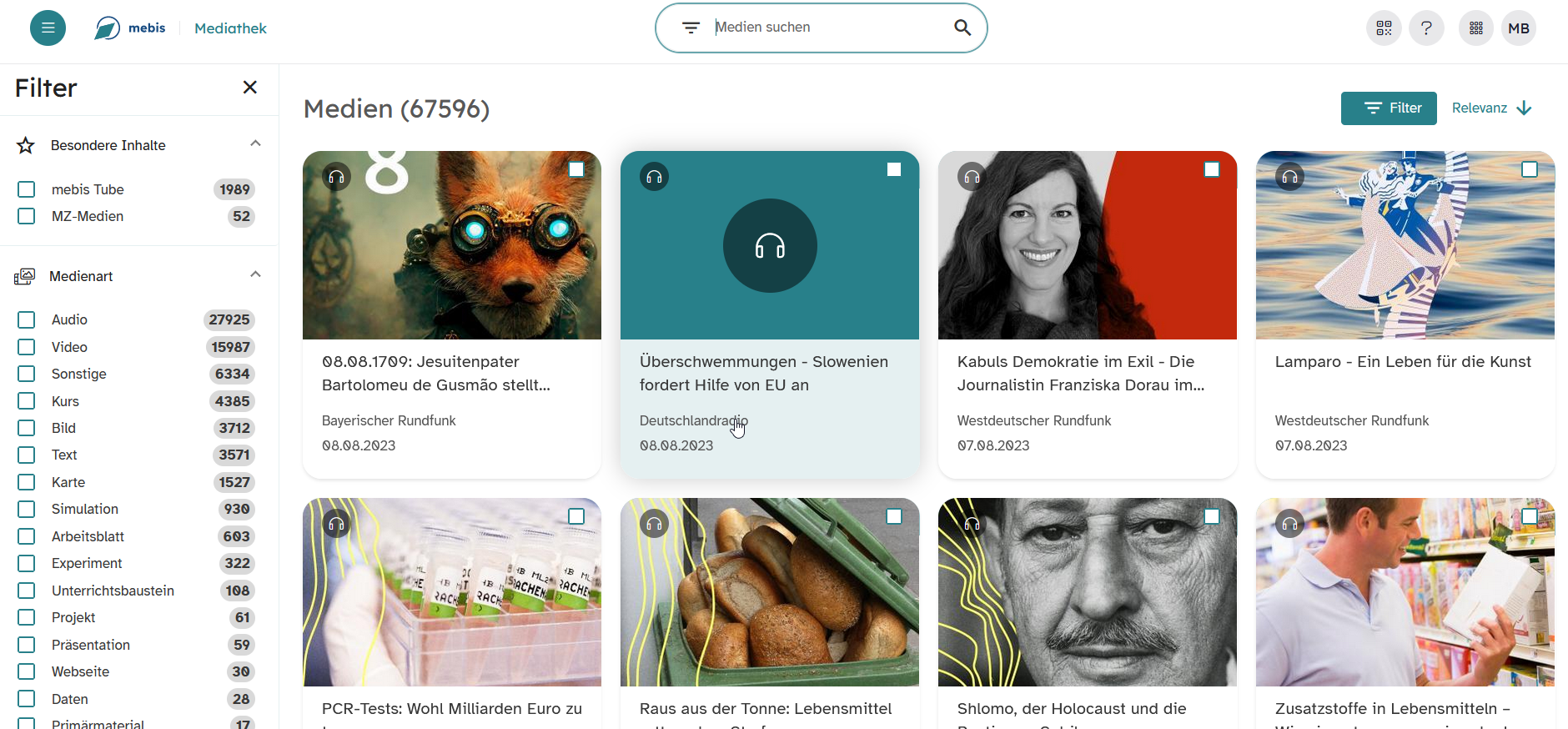Tick the Arbeitsblatt filter checkbox
The height and width of the screenshot is (729, 1568).
27,536
